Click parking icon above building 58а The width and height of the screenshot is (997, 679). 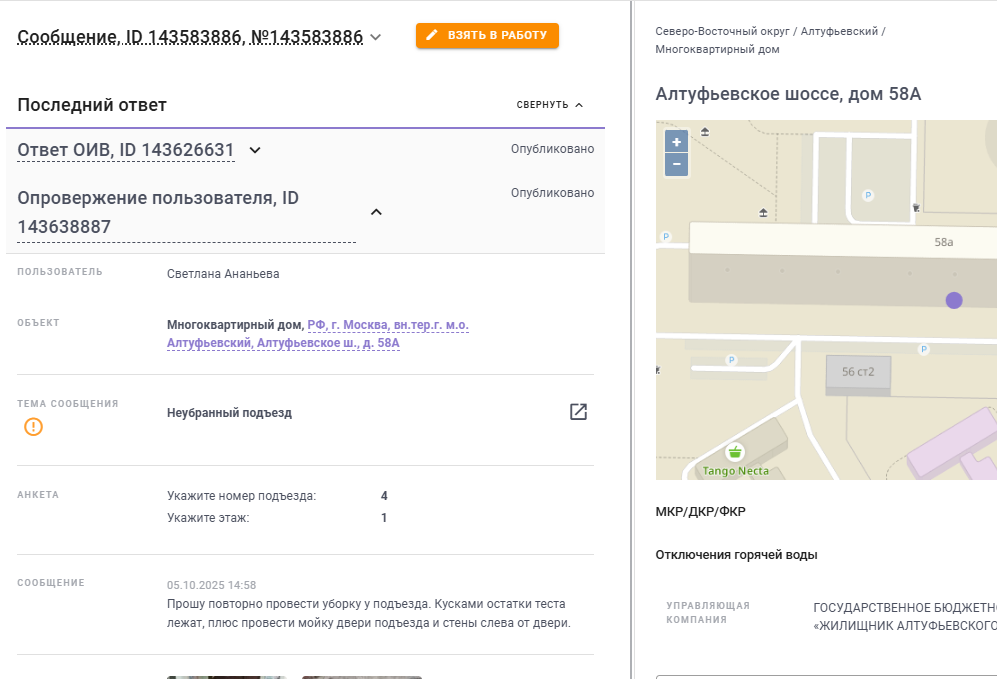pos(867,195)
